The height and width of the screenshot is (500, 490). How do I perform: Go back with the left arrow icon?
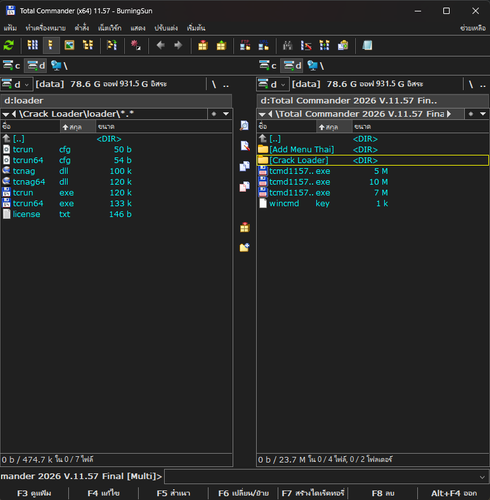coord(161,45)
